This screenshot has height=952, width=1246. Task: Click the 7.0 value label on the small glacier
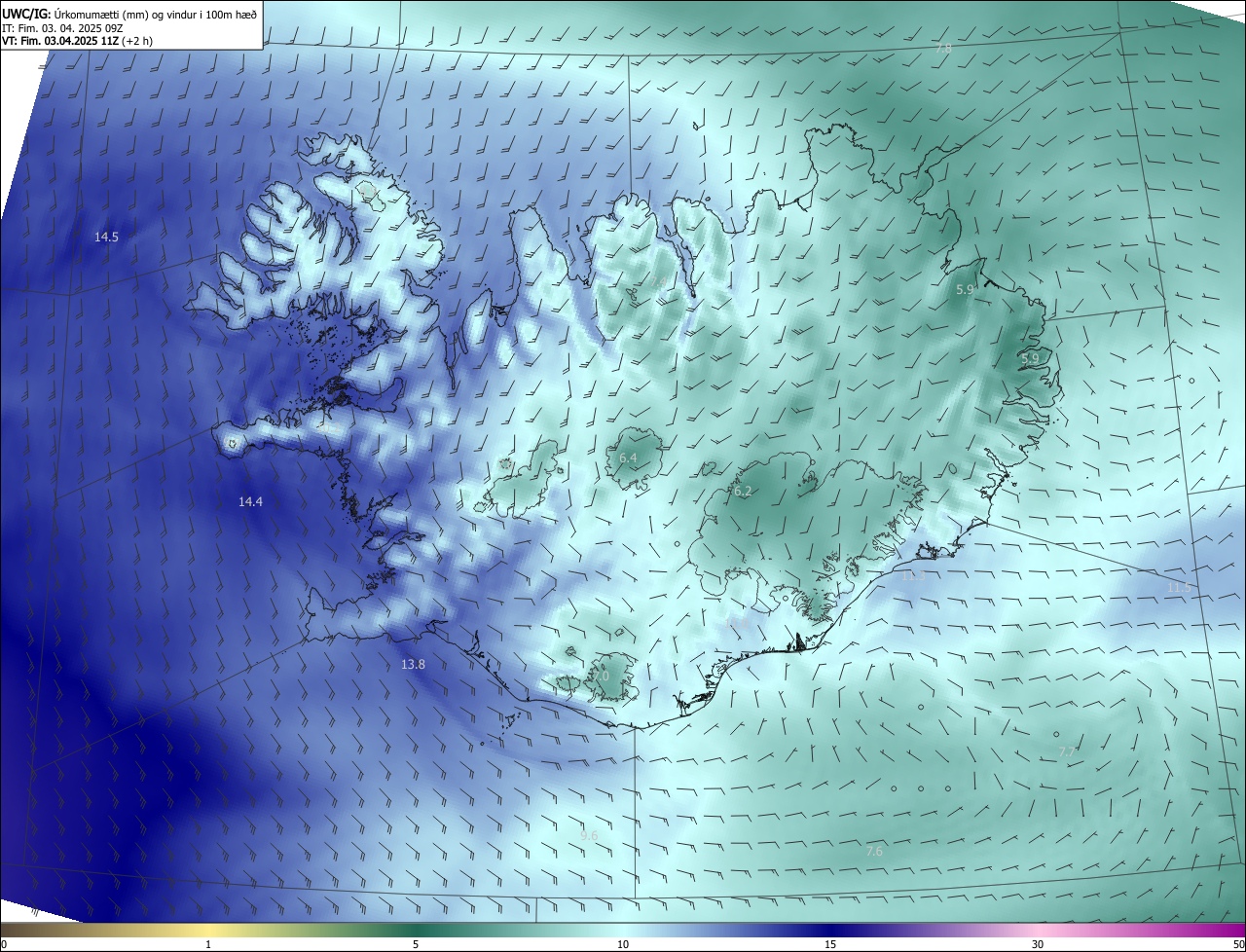[x=601, y=676]
